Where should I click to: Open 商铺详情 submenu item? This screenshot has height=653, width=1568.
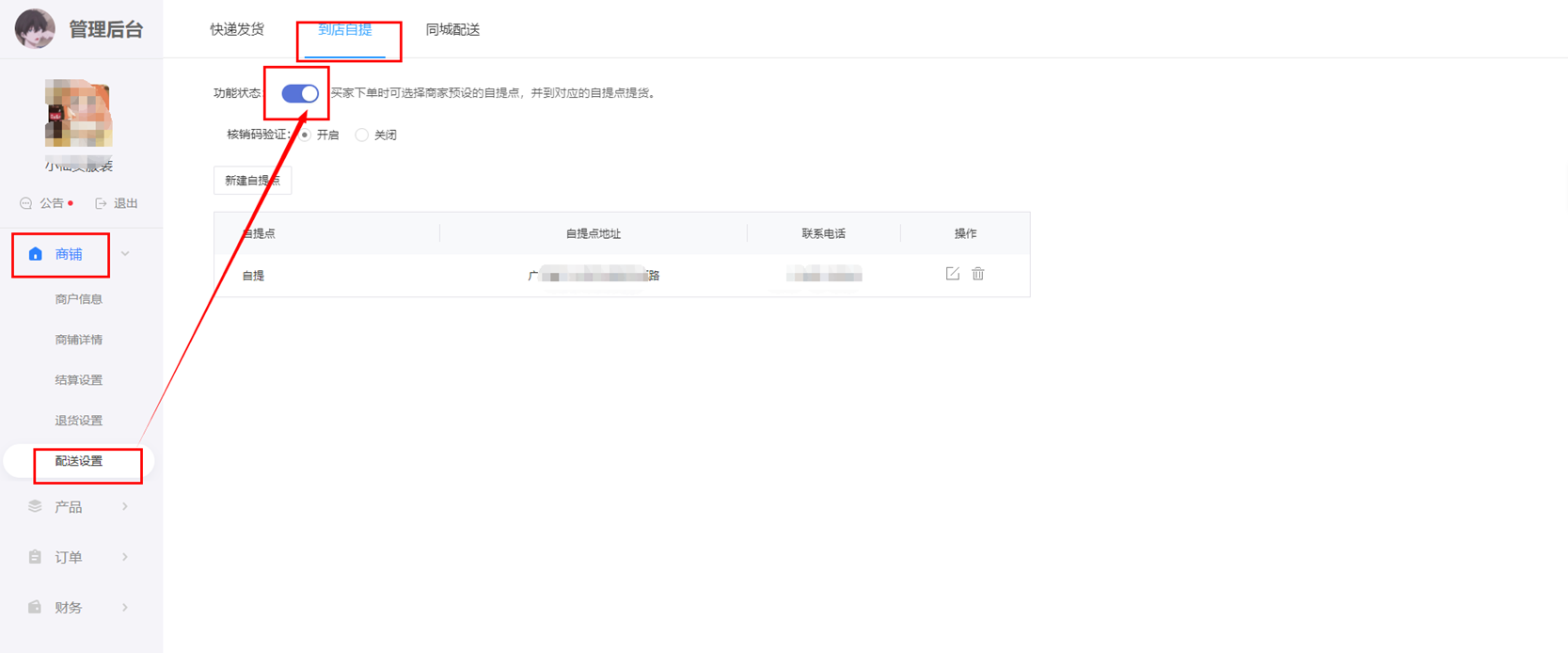point(79,340)
